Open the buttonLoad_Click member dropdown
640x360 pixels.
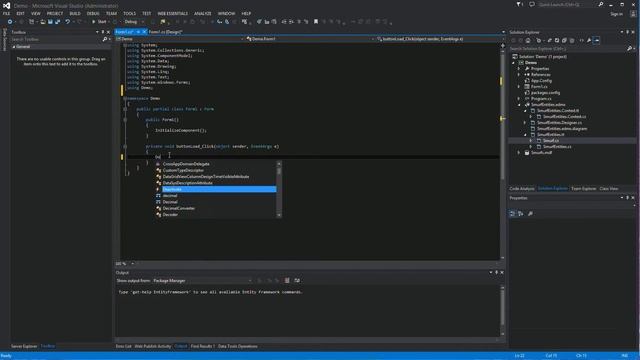(439, 39)
